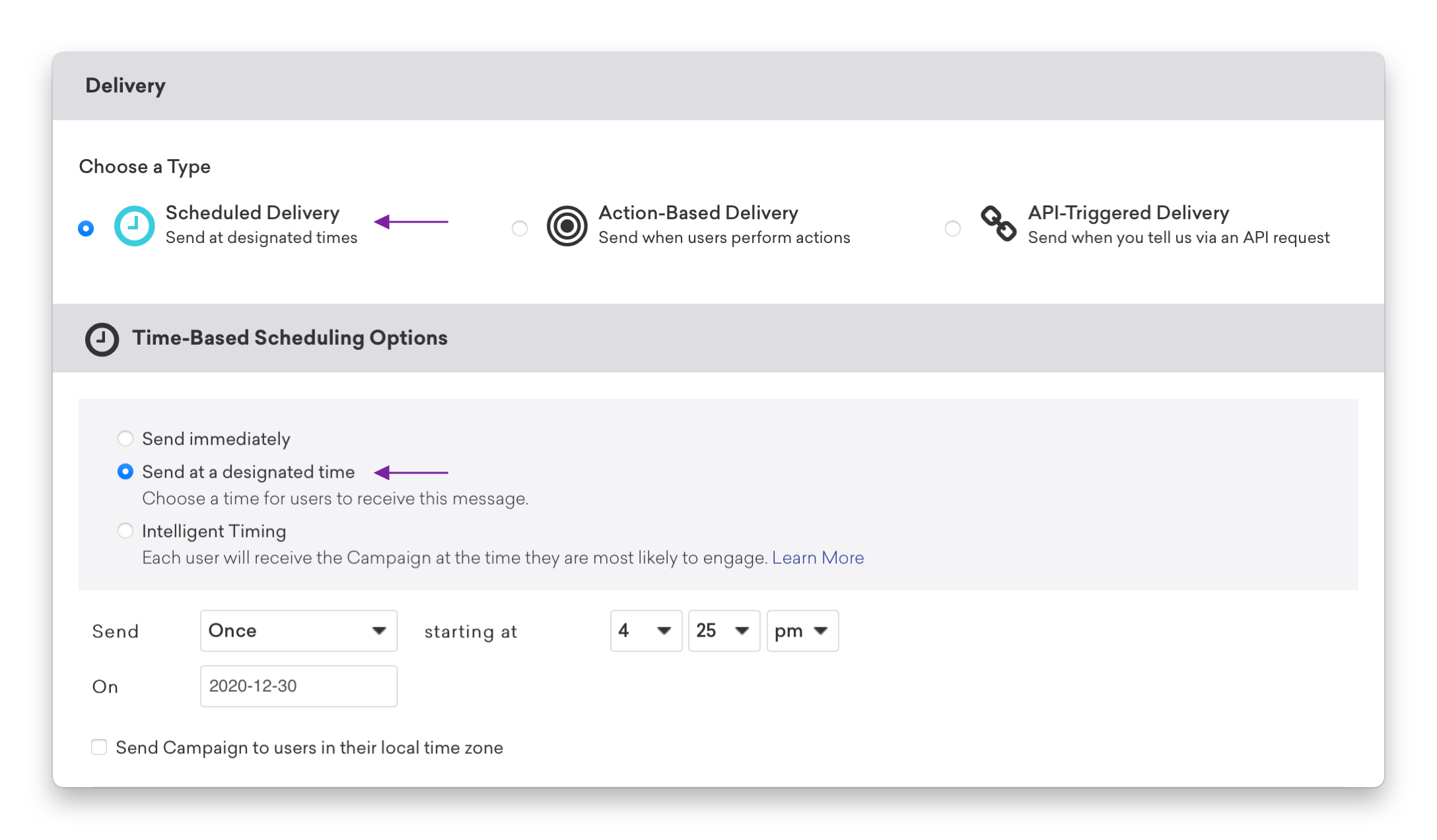Screen dimensions: 1437x840
Task: Open the am/pm dropdown showing pm
Action: pos(802,631)
